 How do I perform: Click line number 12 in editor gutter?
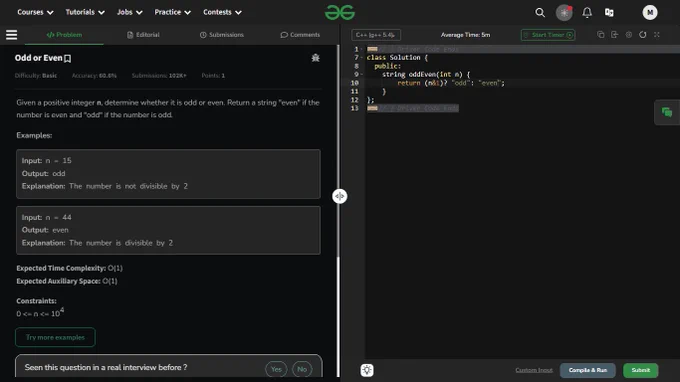(354, 100)
